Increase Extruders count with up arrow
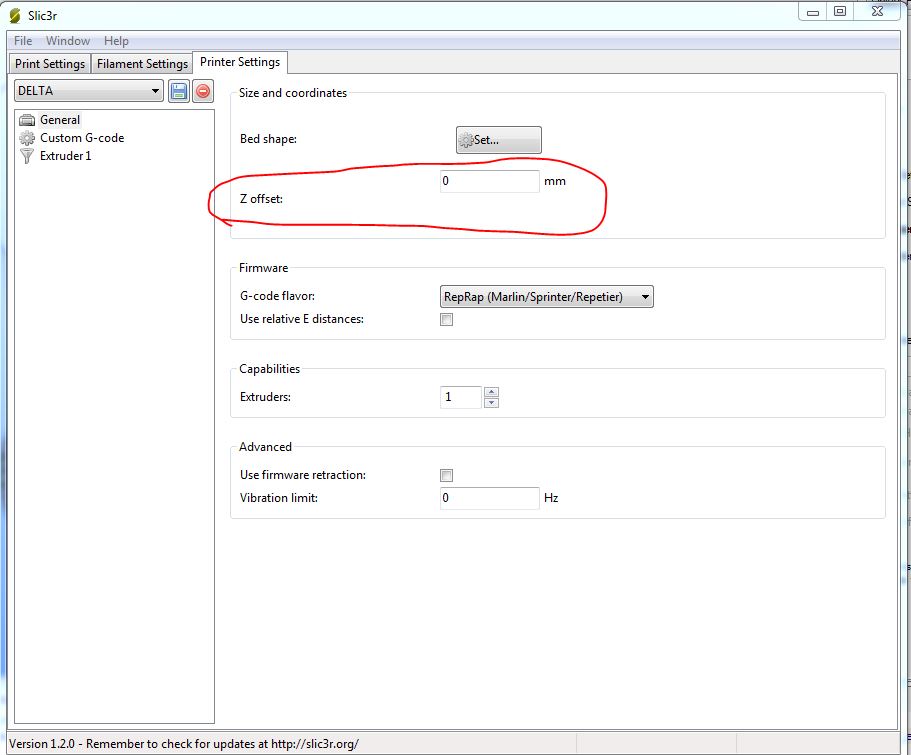This screenshot has width=911, height=755. [x=491, y=392]
